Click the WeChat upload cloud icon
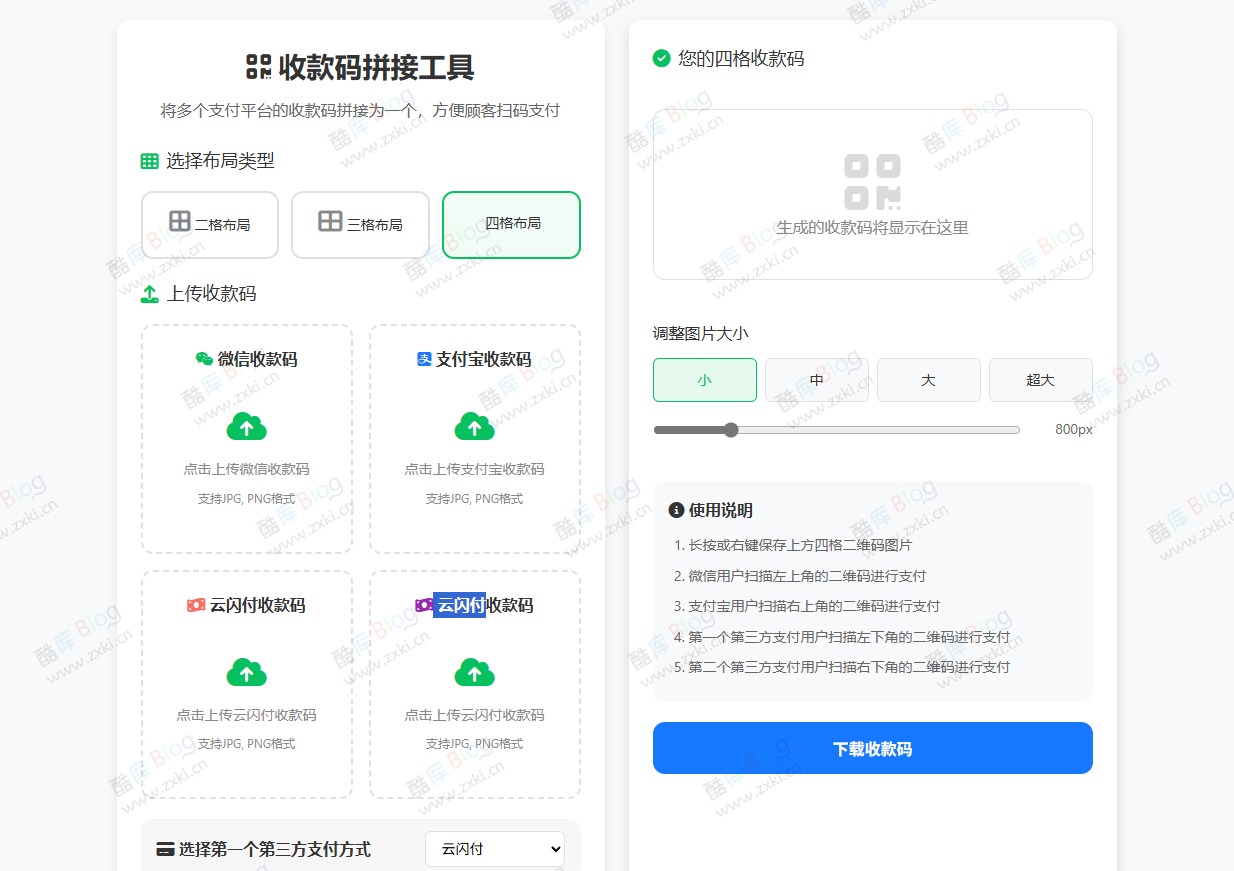 tap(247, 427)
